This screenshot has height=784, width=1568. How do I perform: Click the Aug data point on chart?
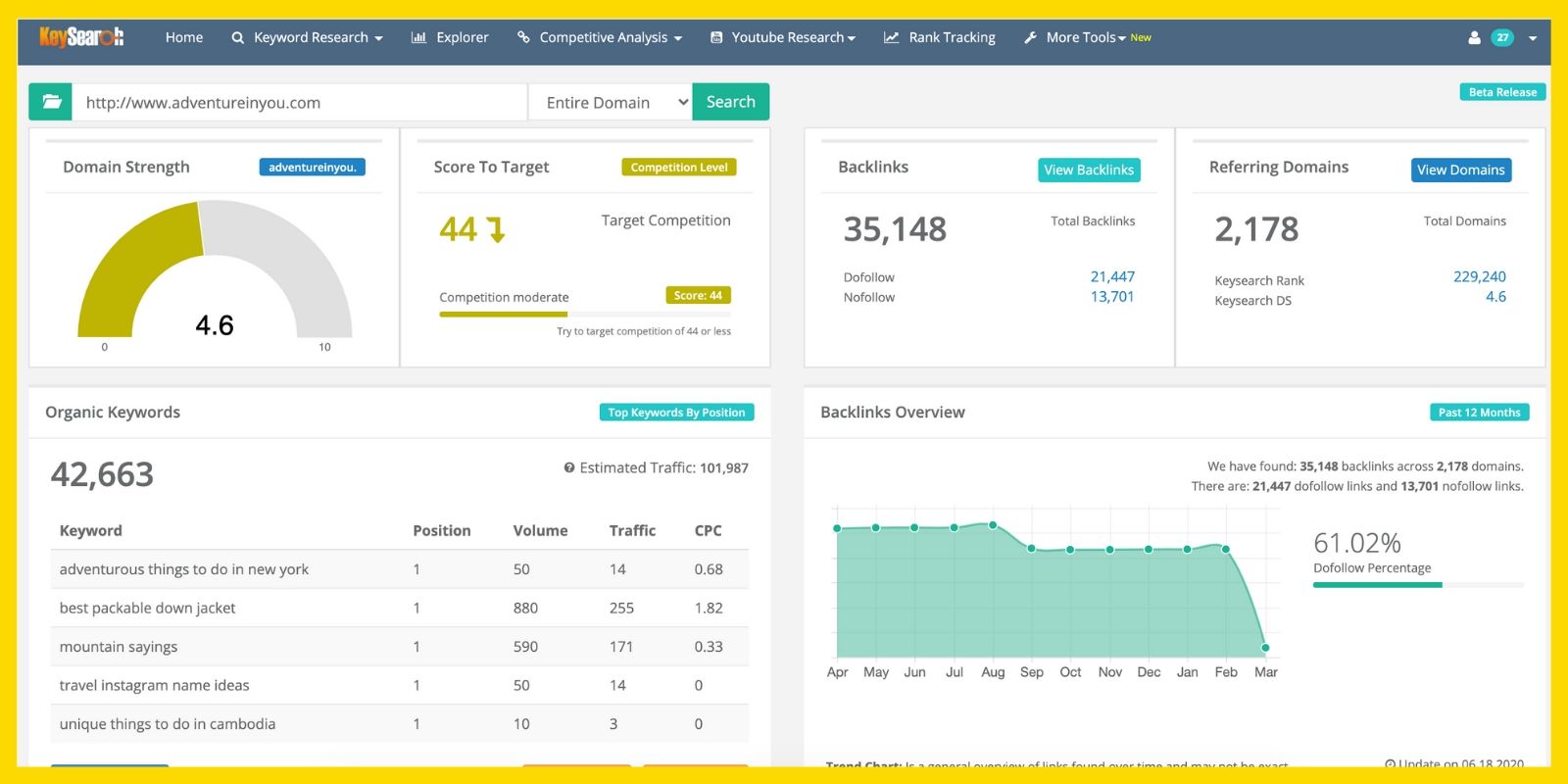pyautogui.click(x=993, y=525)
